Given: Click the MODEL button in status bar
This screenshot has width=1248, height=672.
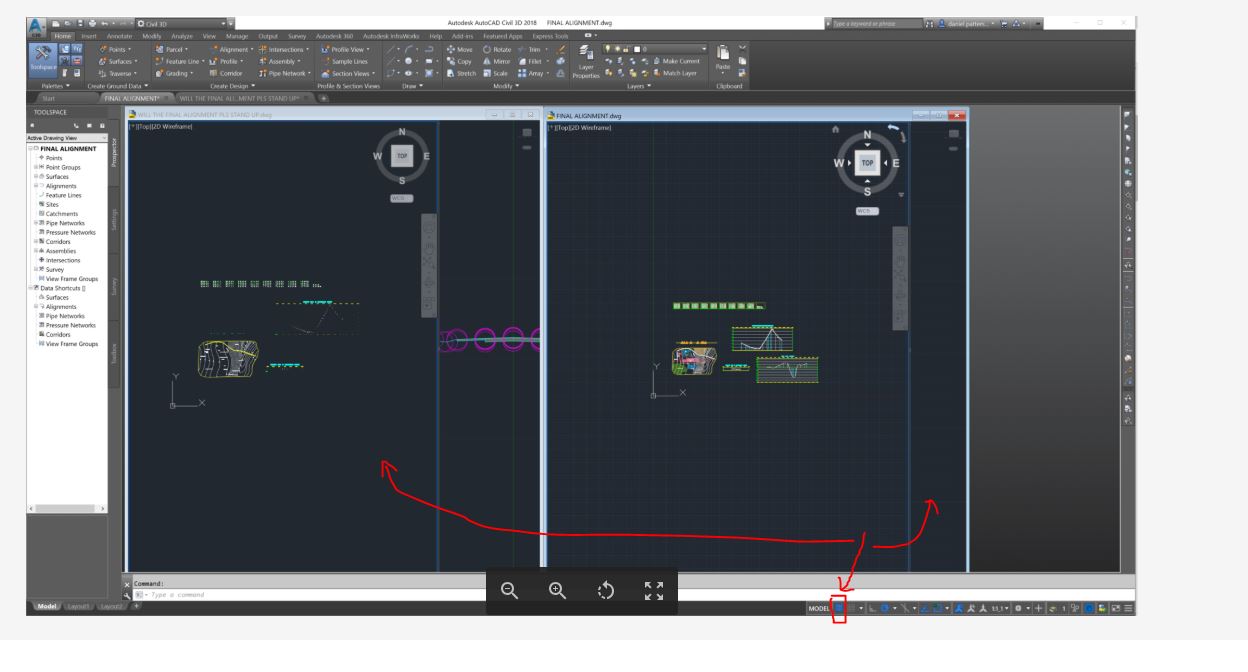Looking at the screenshot, I should [x=817, y=605].
